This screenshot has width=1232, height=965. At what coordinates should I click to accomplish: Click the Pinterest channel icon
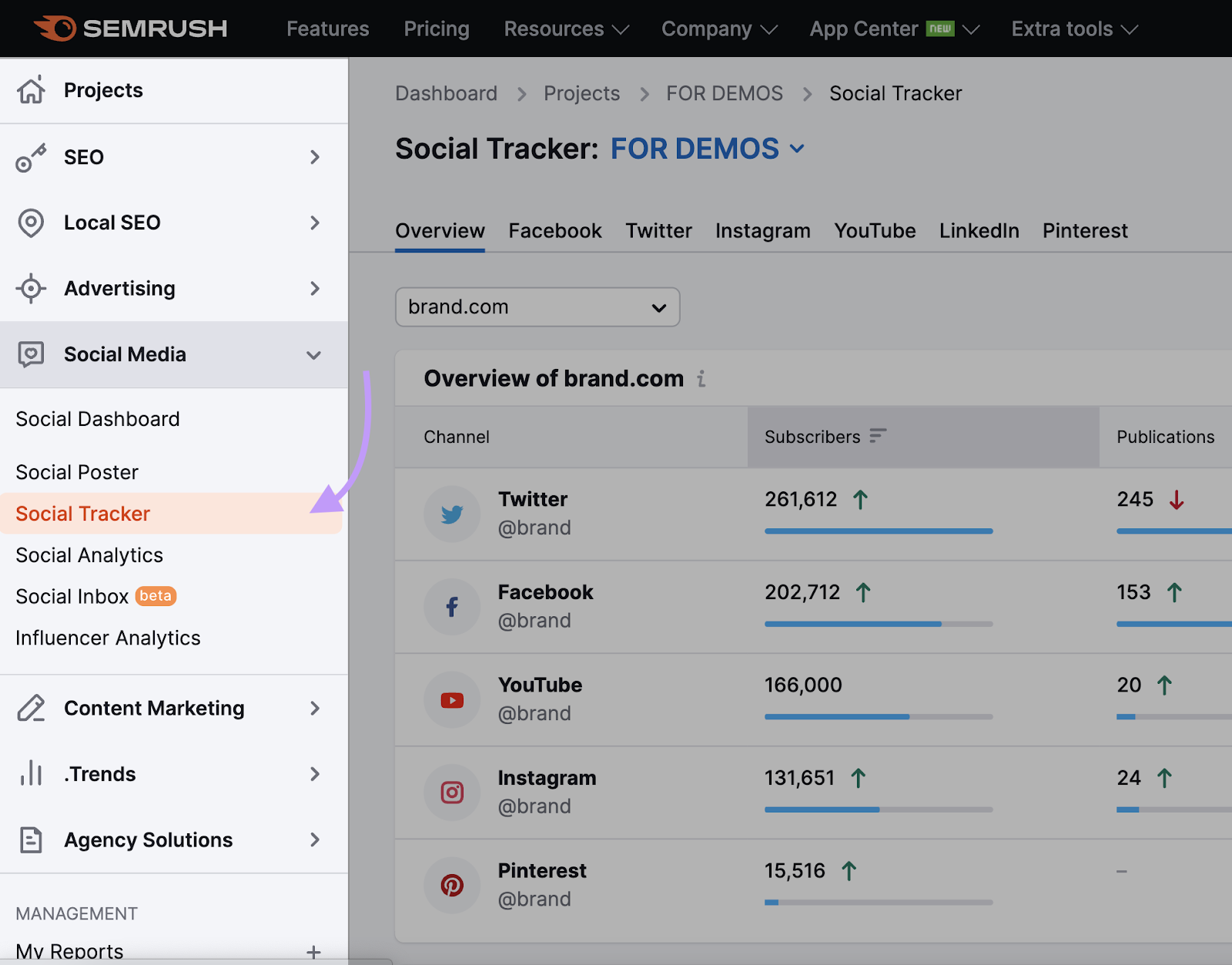click(x=452, y=885)
